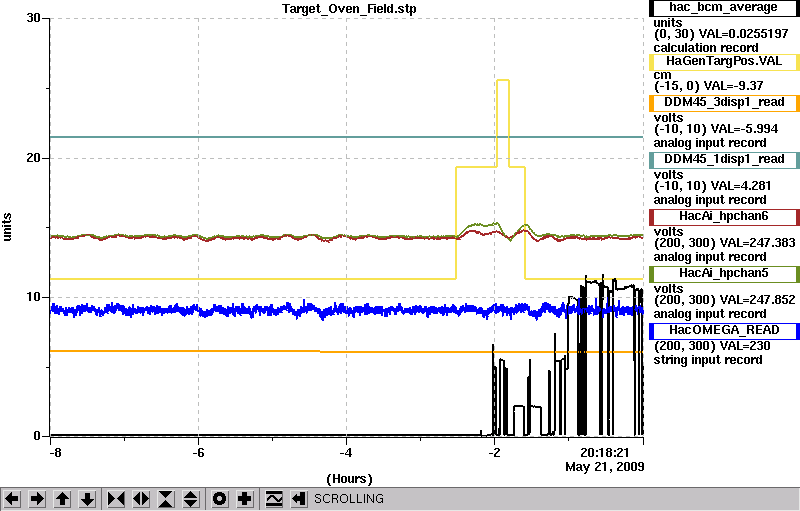Screen dimensions: 800x511
Task: Pan the graph right with the right arrow
Action: (x=37, y=499)
